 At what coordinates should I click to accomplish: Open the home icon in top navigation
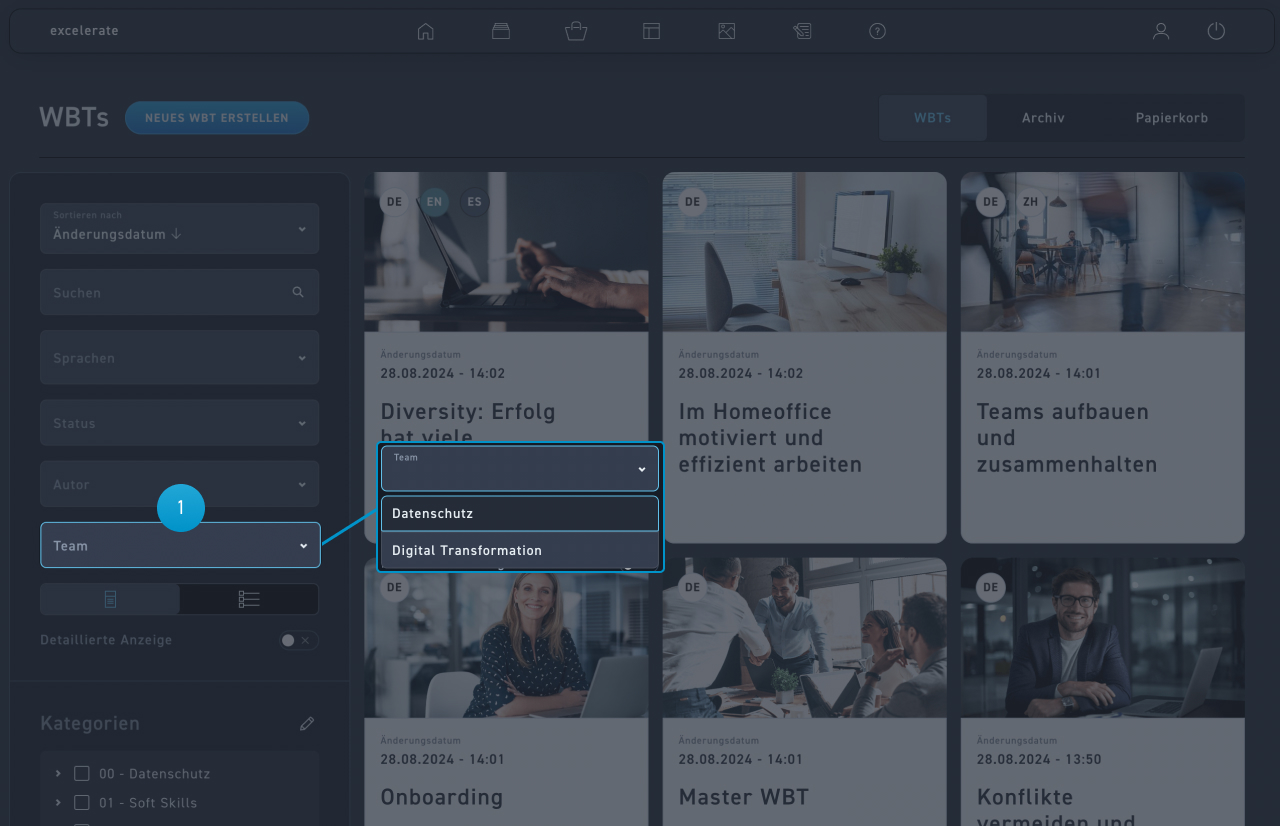(x=426, y=31)
